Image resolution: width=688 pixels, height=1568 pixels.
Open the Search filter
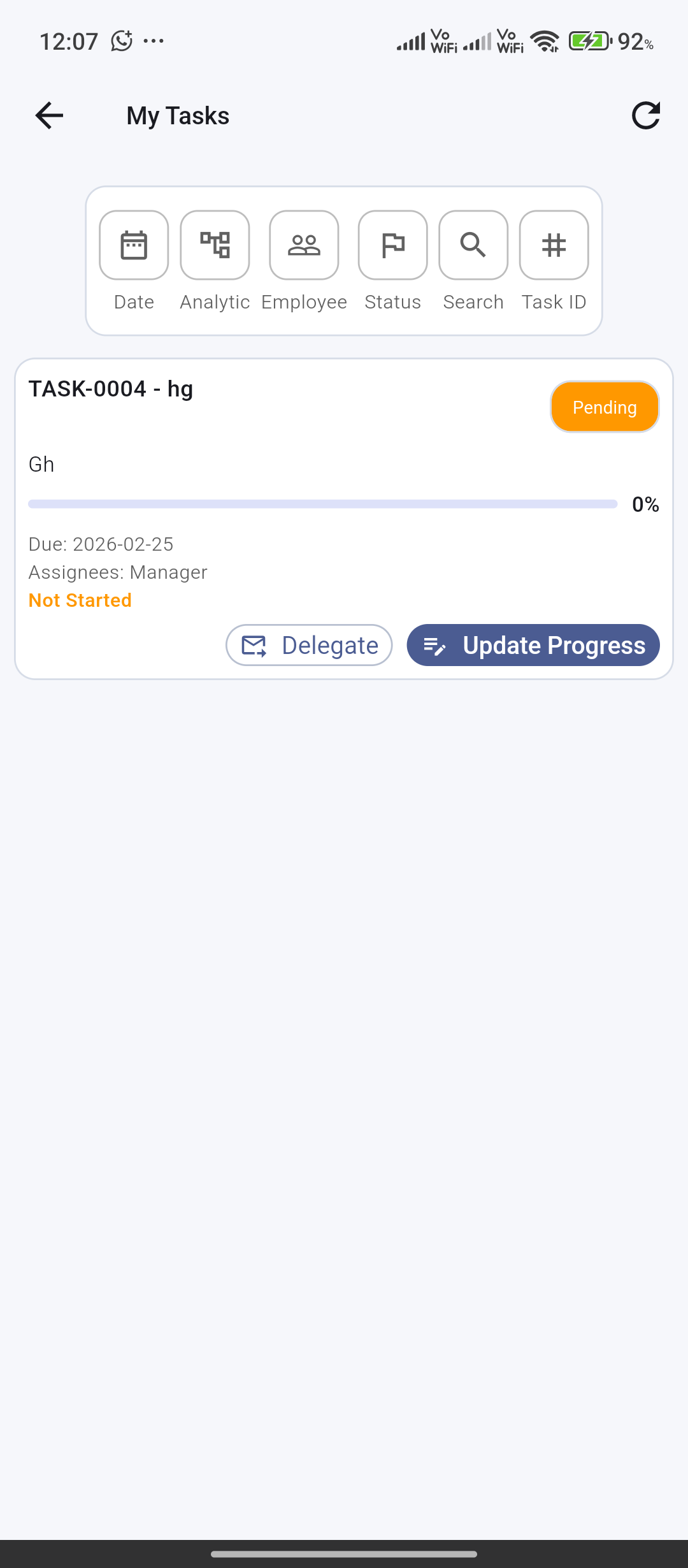473,245
